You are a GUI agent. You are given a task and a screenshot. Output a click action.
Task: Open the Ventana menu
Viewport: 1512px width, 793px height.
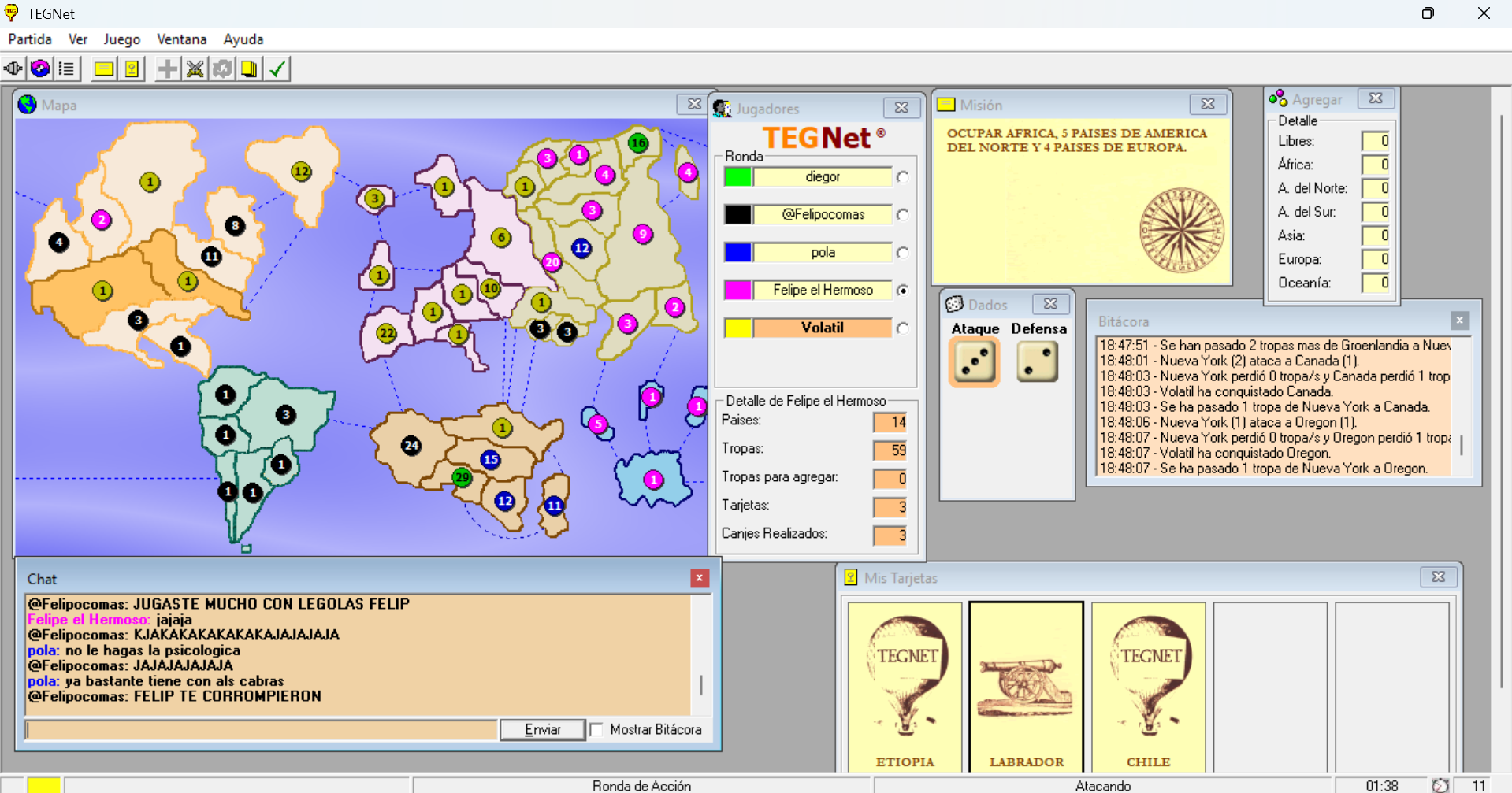pos(181,39)
